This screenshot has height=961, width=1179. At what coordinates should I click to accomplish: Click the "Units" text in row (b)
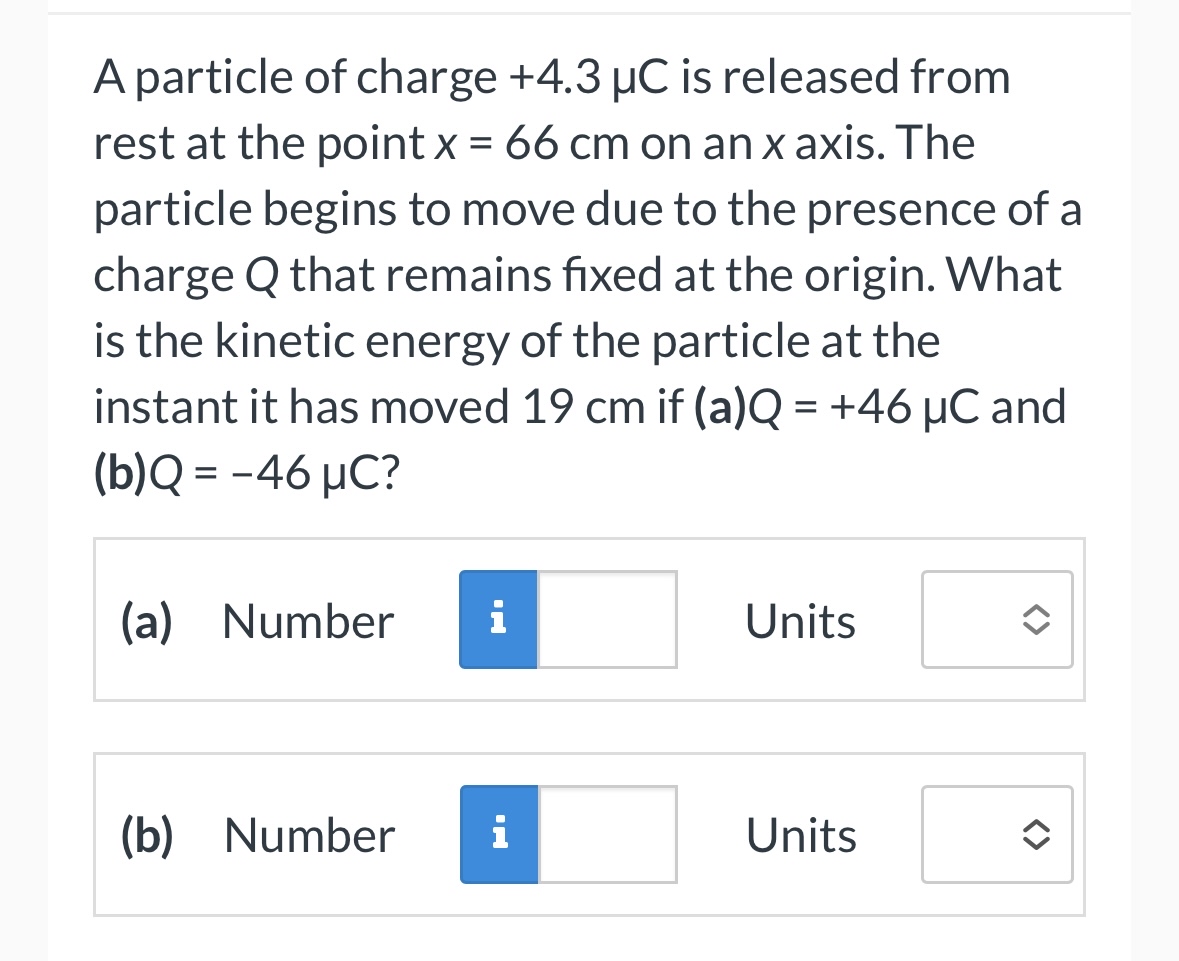coord(800,834)
